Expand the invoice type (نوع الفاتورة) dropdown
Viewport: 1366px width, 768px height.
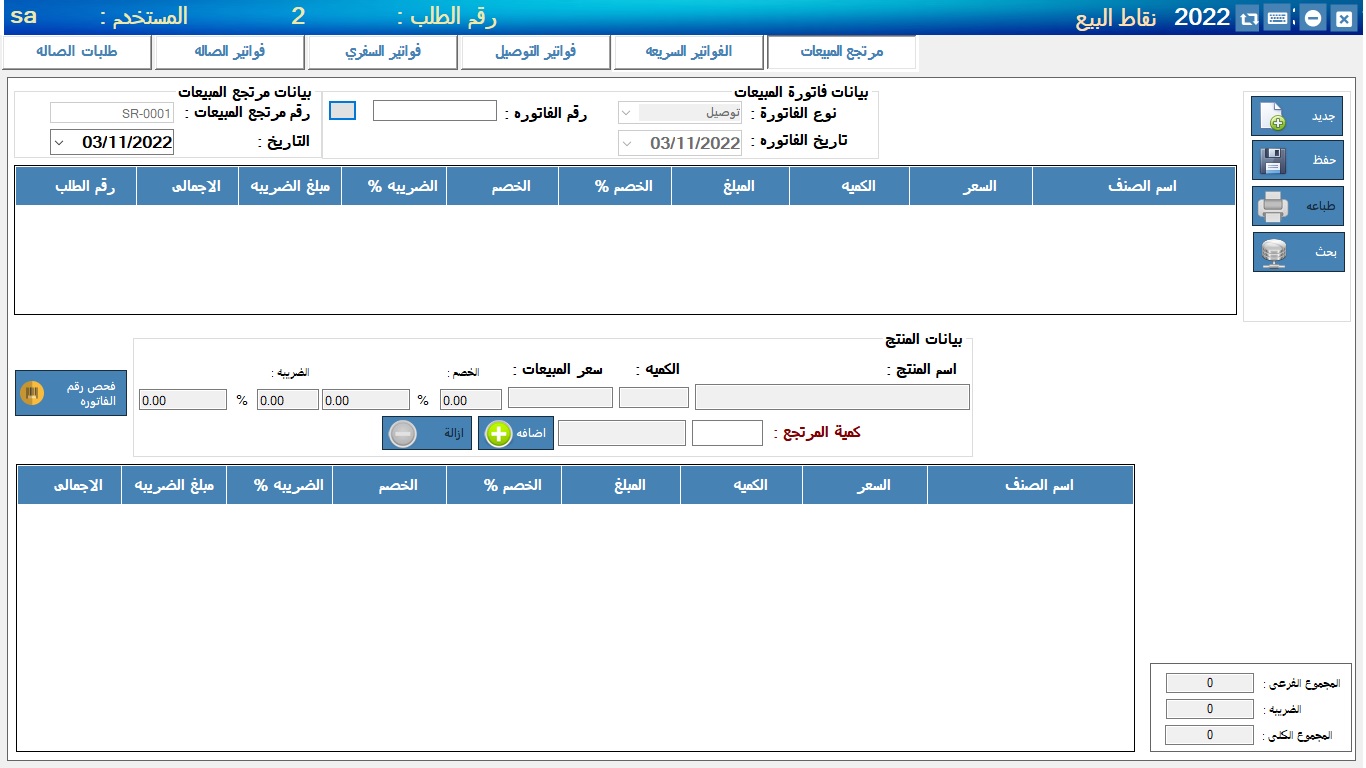click(x=627, y=113)
